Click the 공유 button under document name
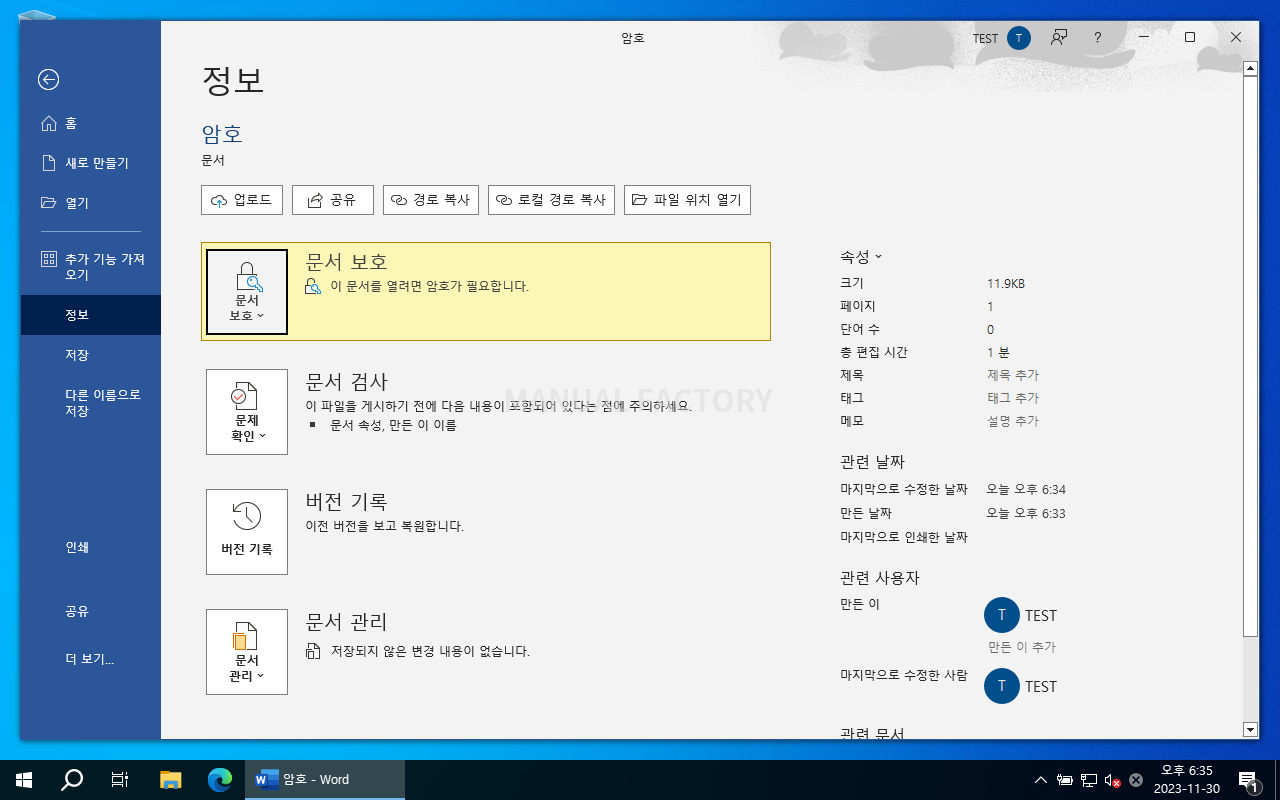The width and height of the screenshot is (1280, 800). pyautogui.click(x=332, y=200)
